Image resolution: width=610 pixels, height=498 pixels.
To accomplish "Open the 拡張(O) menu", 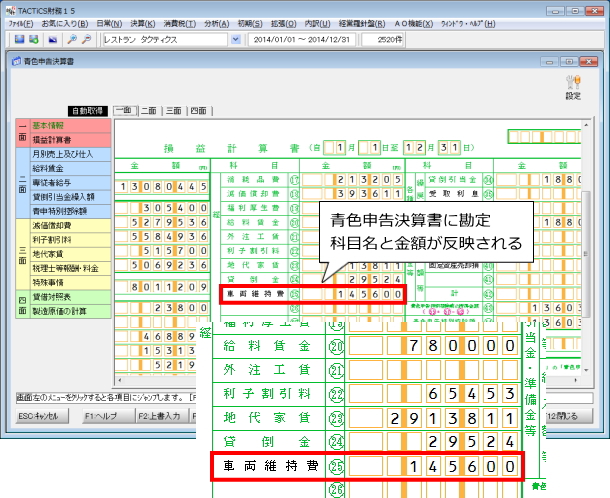I will click(284, 24).
